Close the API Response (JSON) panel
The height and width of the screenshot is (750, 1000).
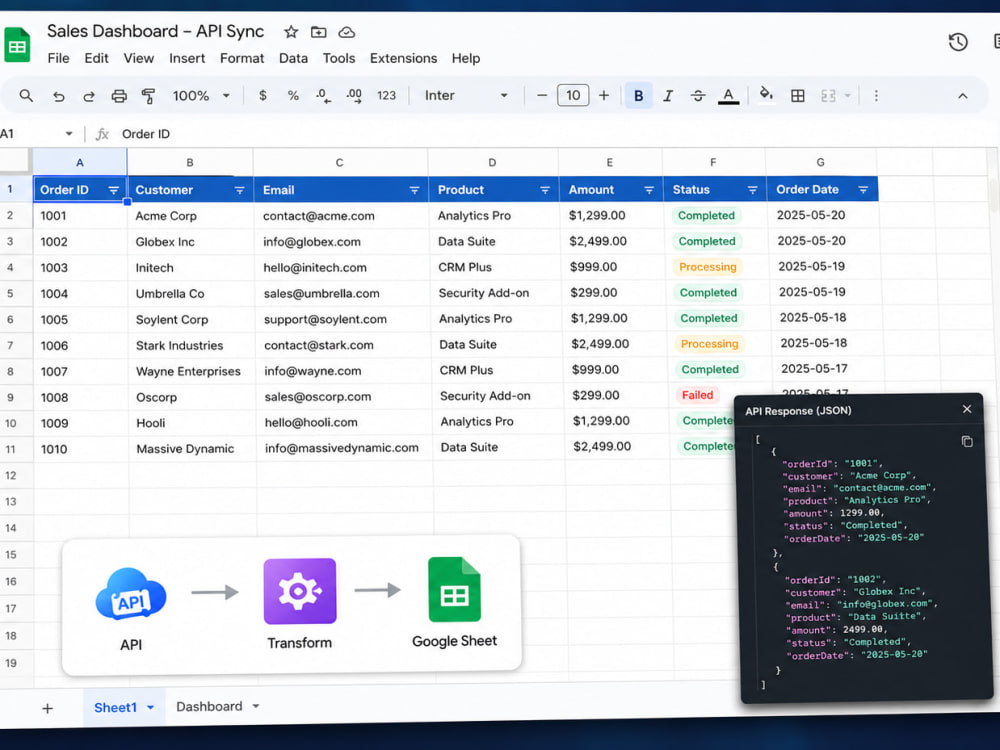pos(967,409)
